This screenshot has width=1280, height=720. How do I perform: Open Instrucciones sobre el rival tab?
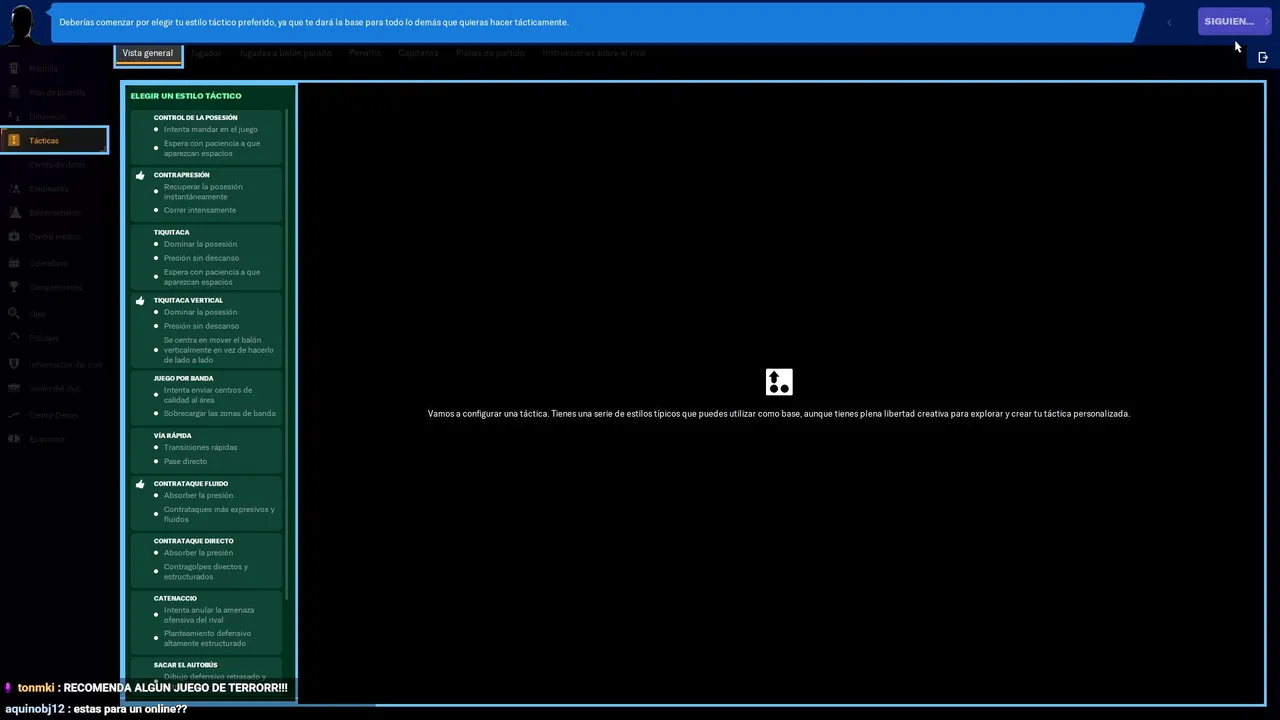point(594,53)
